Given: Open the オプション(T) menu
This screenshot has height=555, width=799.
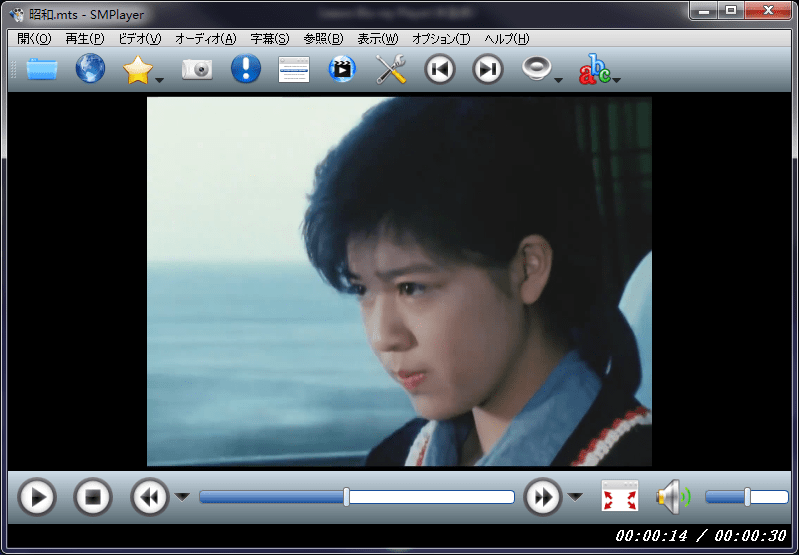Looking at the screenshot, I should pos(441,39).
